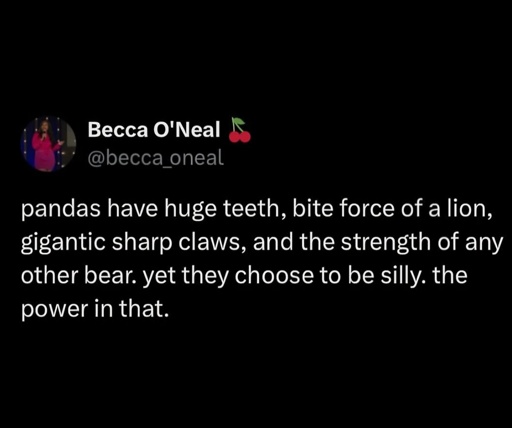The width and height of the screenshot is (512, 428).
Task: Click the word "and" on second line
Action: coord(273,242)
